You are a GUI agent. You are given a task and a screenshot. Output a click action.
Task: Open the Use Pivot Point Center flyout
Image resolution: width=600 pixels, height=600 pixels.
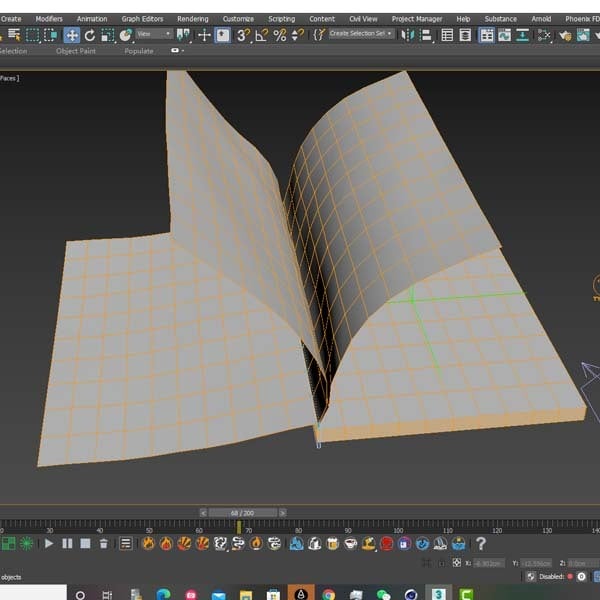click(x=183, y=35)
